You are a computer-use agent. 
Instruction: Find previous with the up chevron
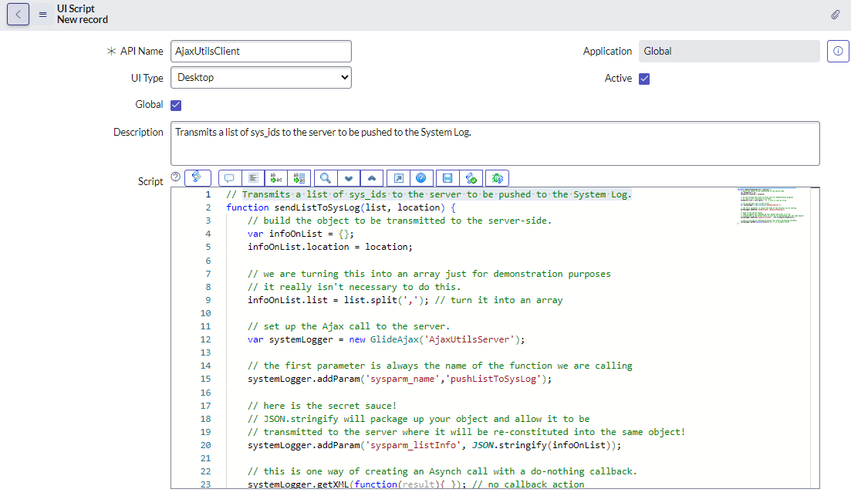pyautogui.click(x=372, y=178)
